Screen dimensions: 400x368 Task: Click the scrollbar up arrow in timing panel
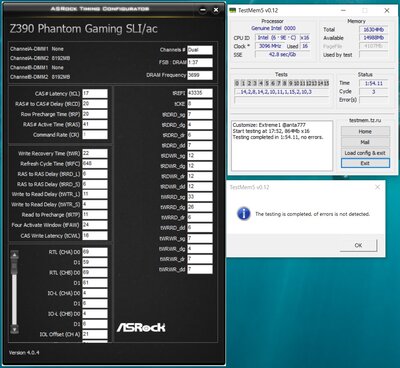[14, 255]
